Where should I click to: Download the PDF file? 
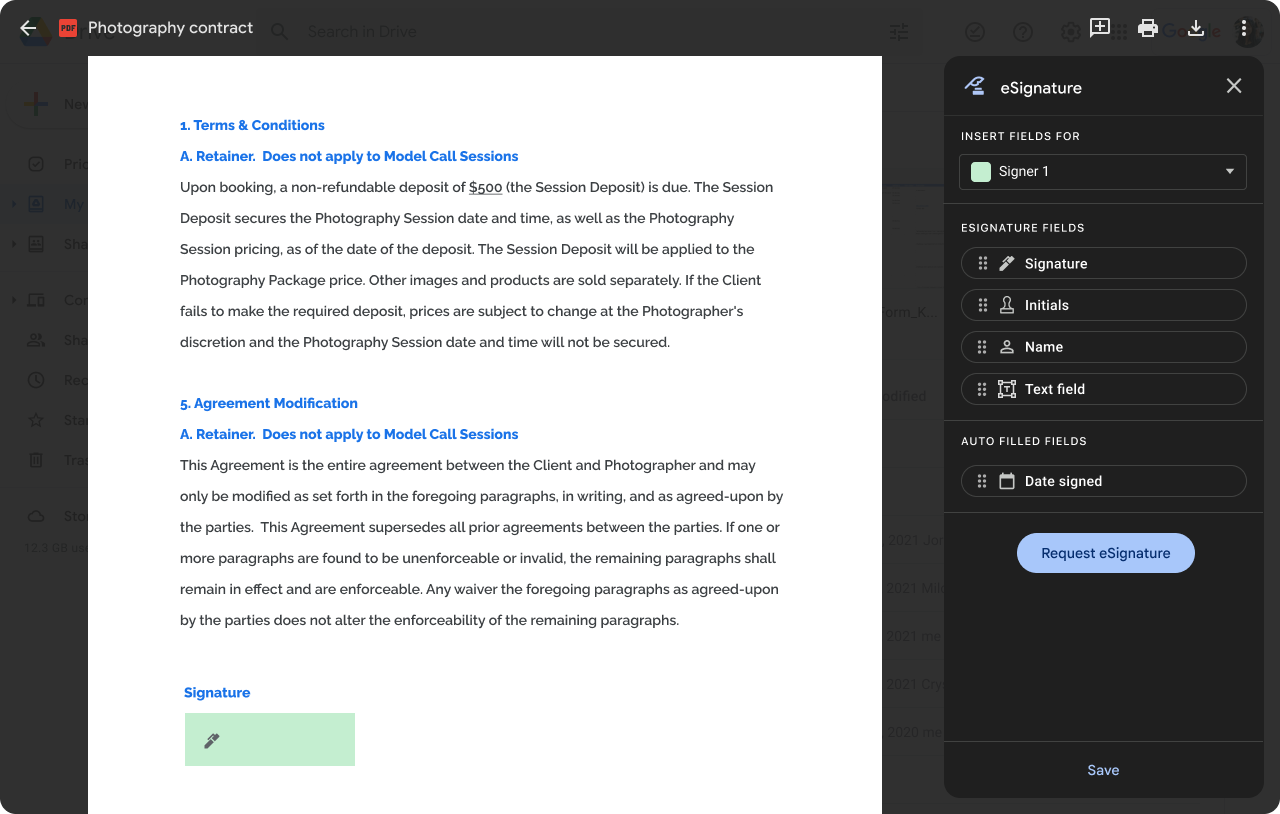point(1196,28)
